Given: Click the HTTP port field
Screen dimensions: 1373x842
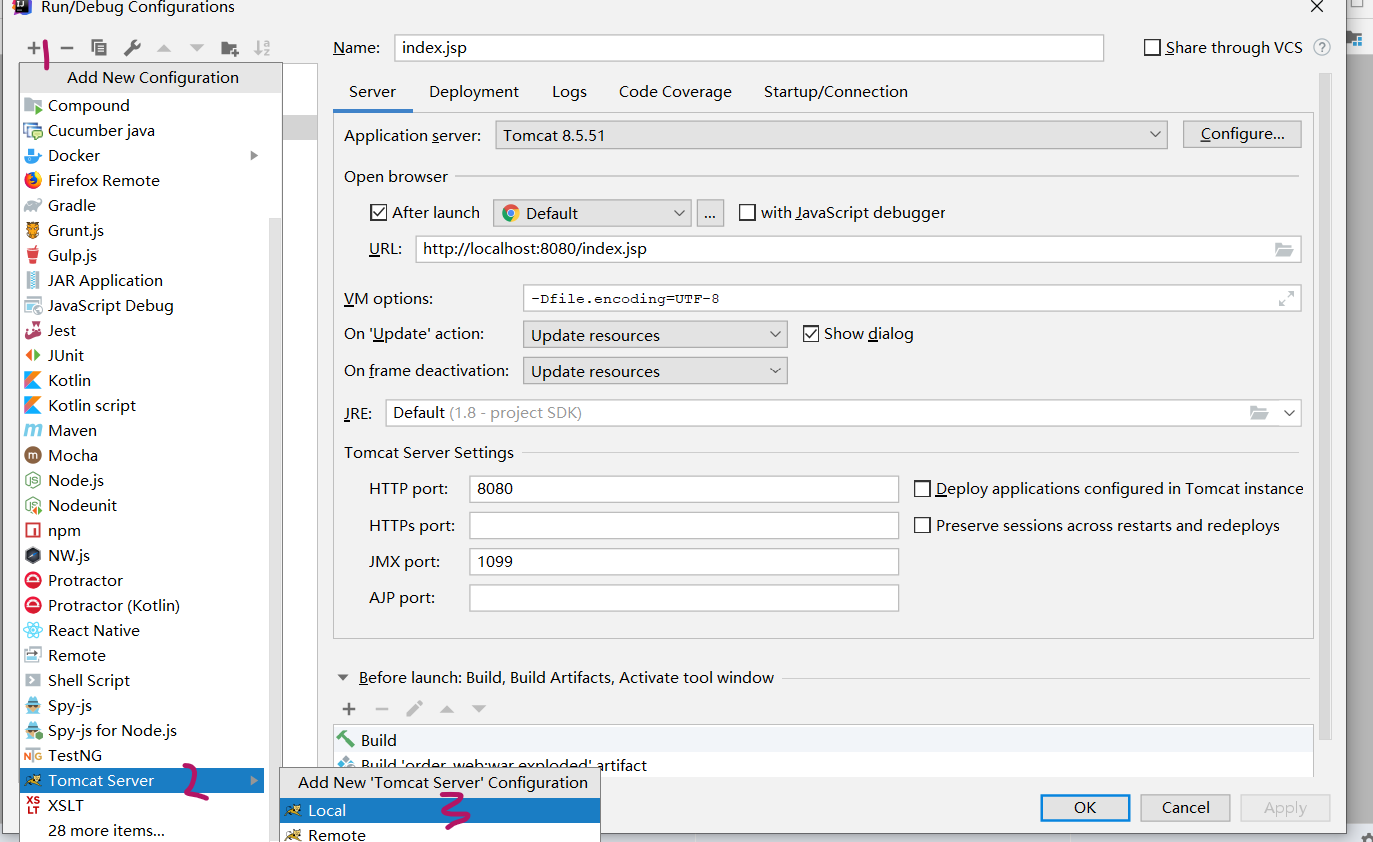Looking at the screenshot, I should [x=684, y=489].
